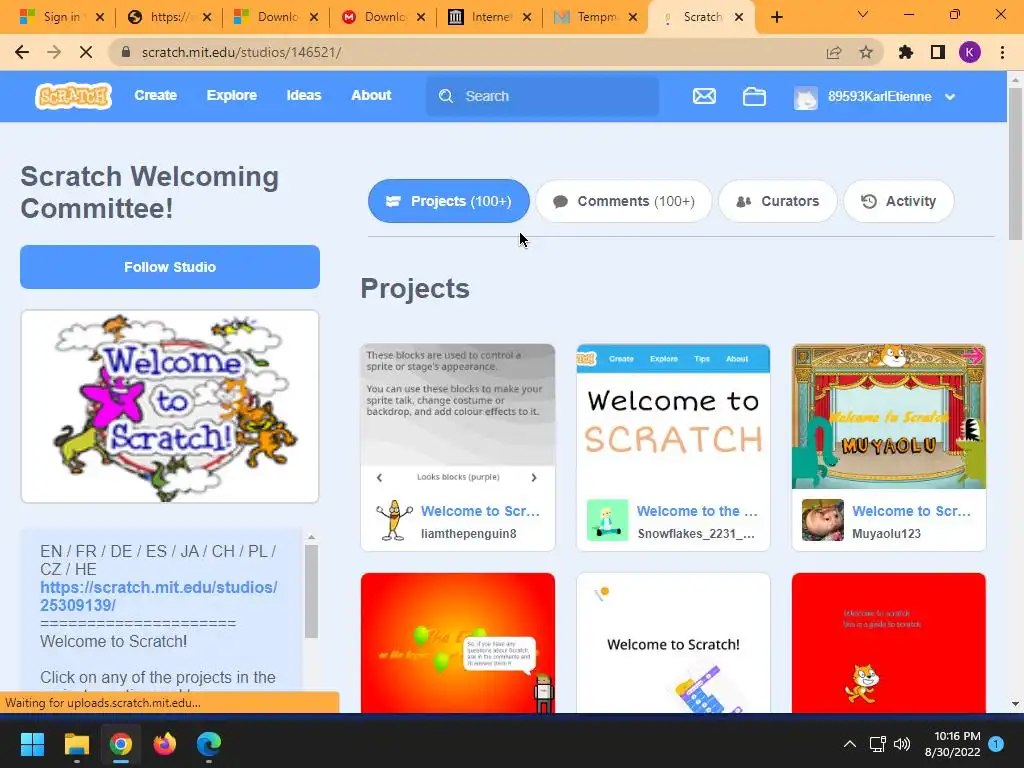Open Microsoft Edge from the taskbar

pos(209,744)
